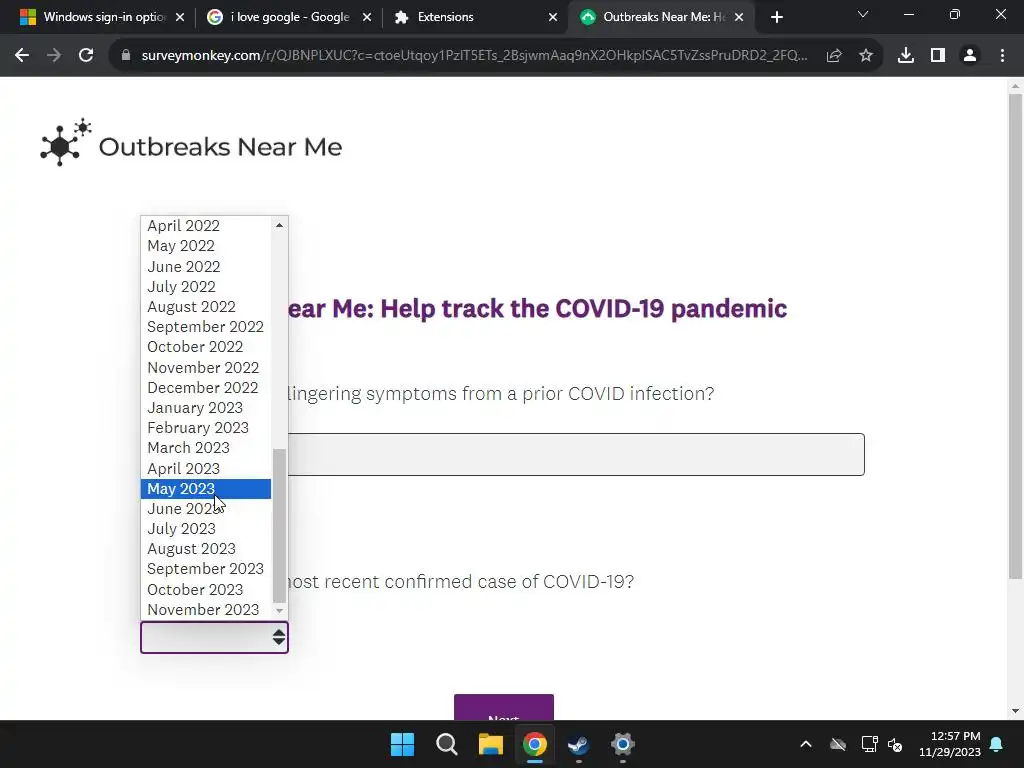Show hidden system tray icons

806,744
